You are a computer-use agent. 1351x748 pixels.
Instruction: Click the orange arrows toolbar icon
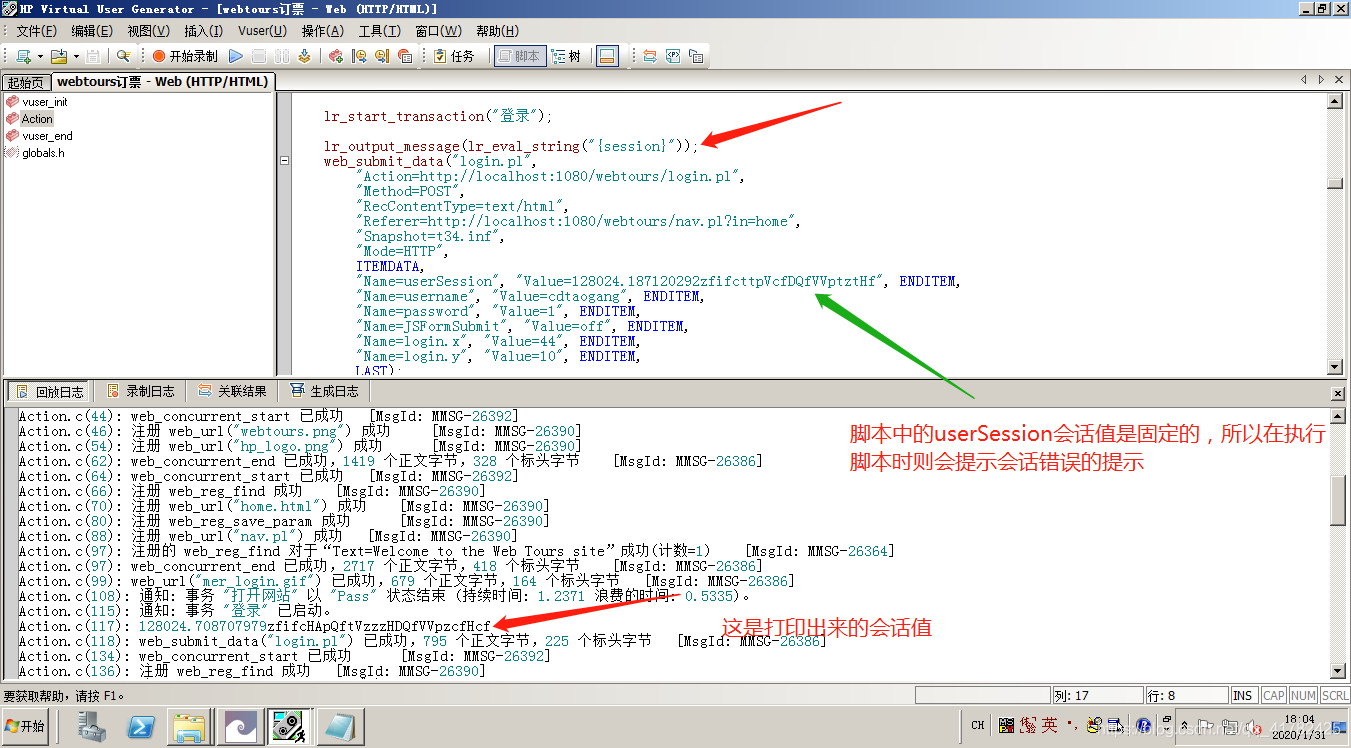pos(650,56)
